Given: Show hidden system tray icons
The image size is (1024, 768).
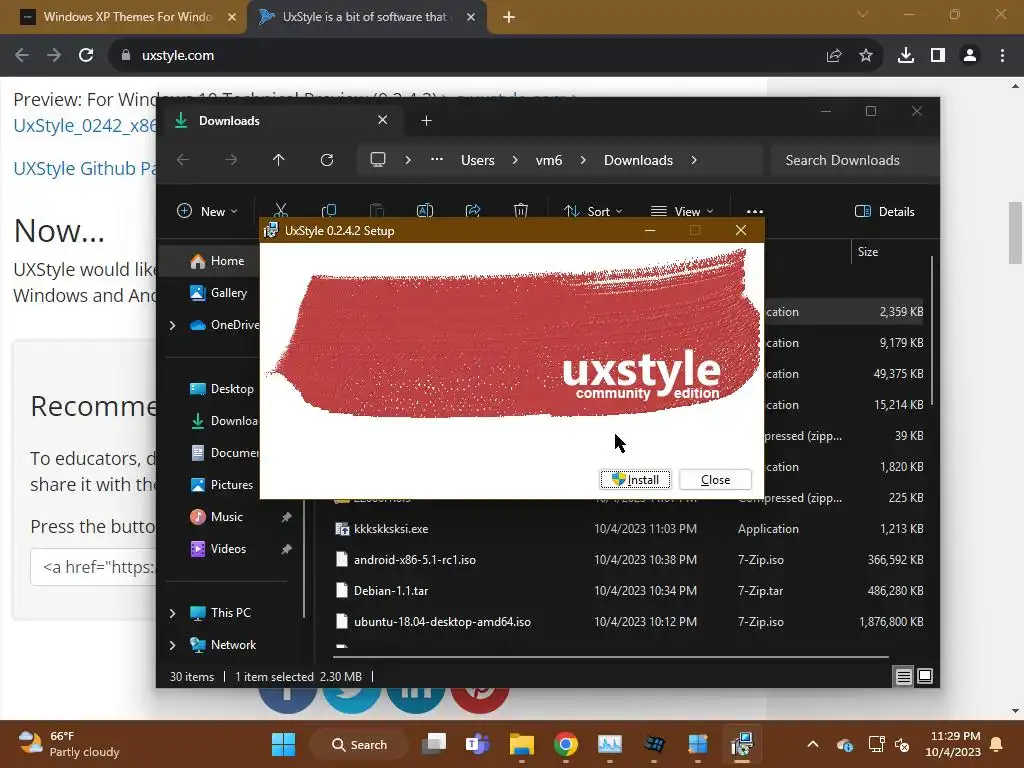Looking at the screenshot, I should (812, 744).
